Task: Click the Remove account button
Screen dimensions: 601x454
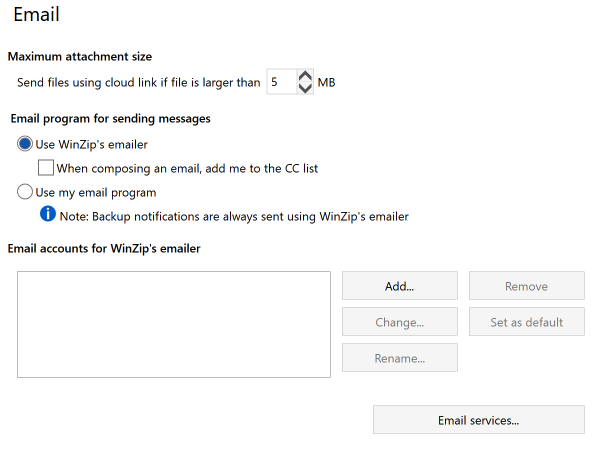Action: pyautogui.click(x=527, y=286)
